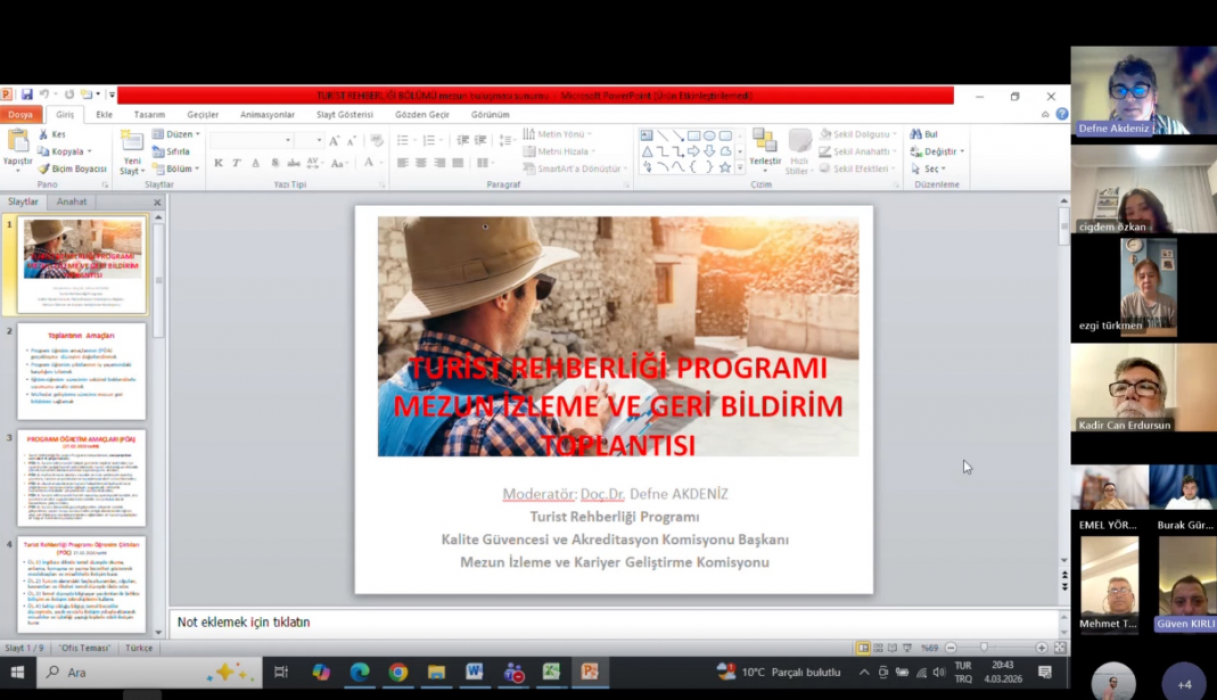Click the Bul (Find) binoculars icon
1217x700 pixels.
916,134
